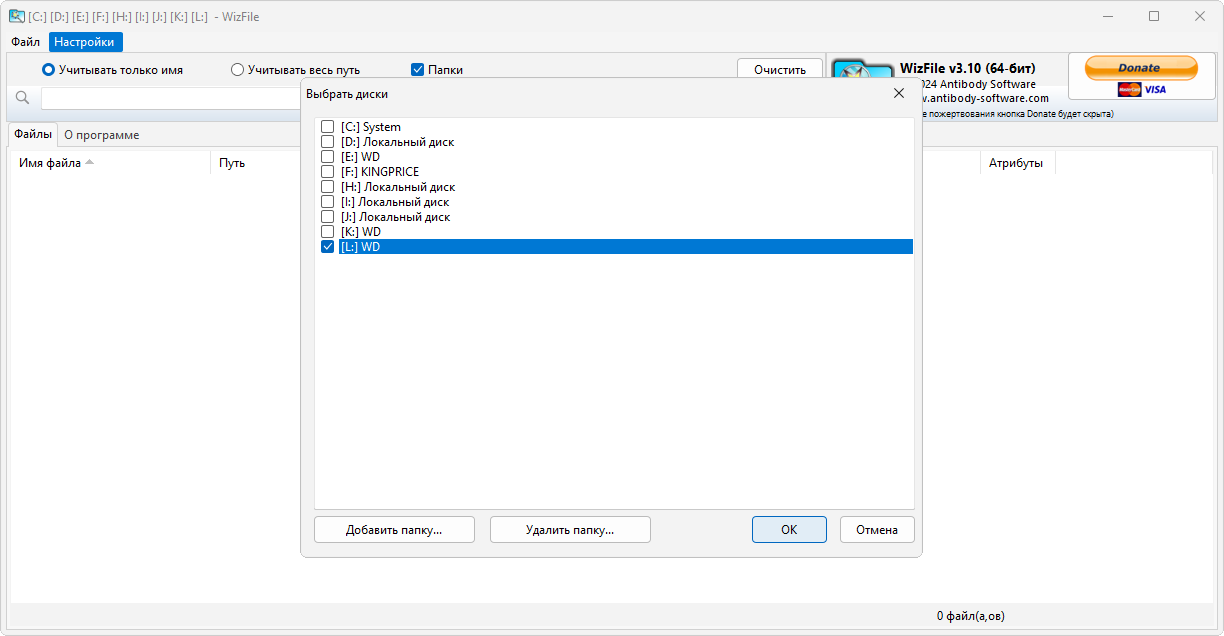Switch to the О программе tab
Screen dimensions: 1224x636
point(102,134)
